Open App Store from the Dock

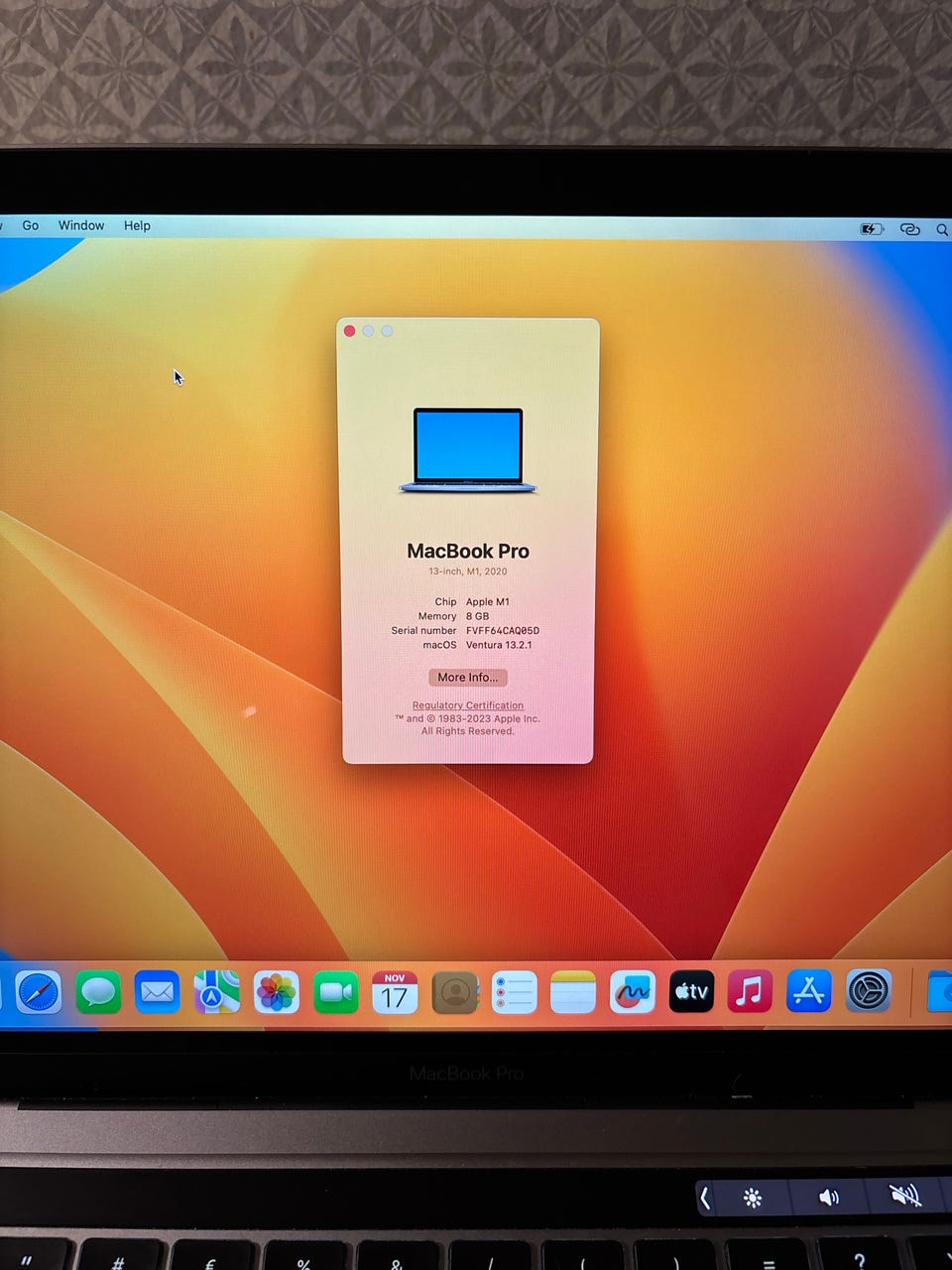pyautogui.click(x=809, y=991)
